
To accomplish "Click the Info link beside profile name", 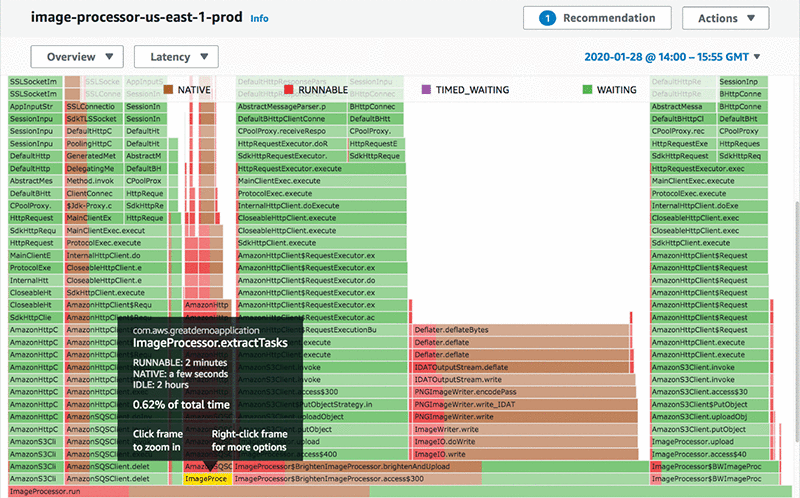I will pos(259,18).
